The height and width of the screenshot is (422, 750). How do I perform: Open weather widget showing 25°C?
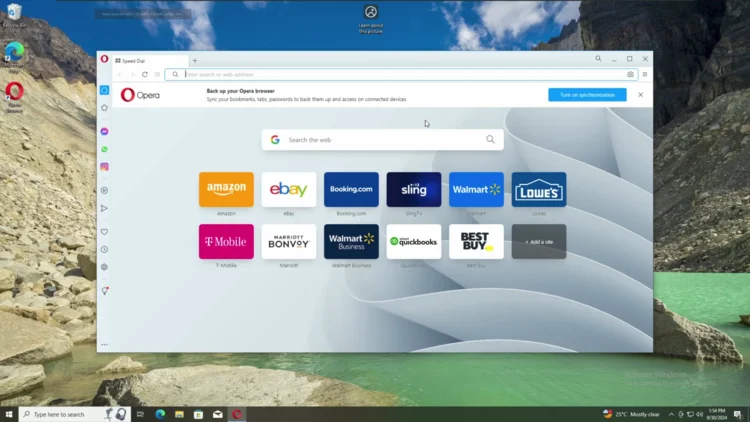pos(631,414)
